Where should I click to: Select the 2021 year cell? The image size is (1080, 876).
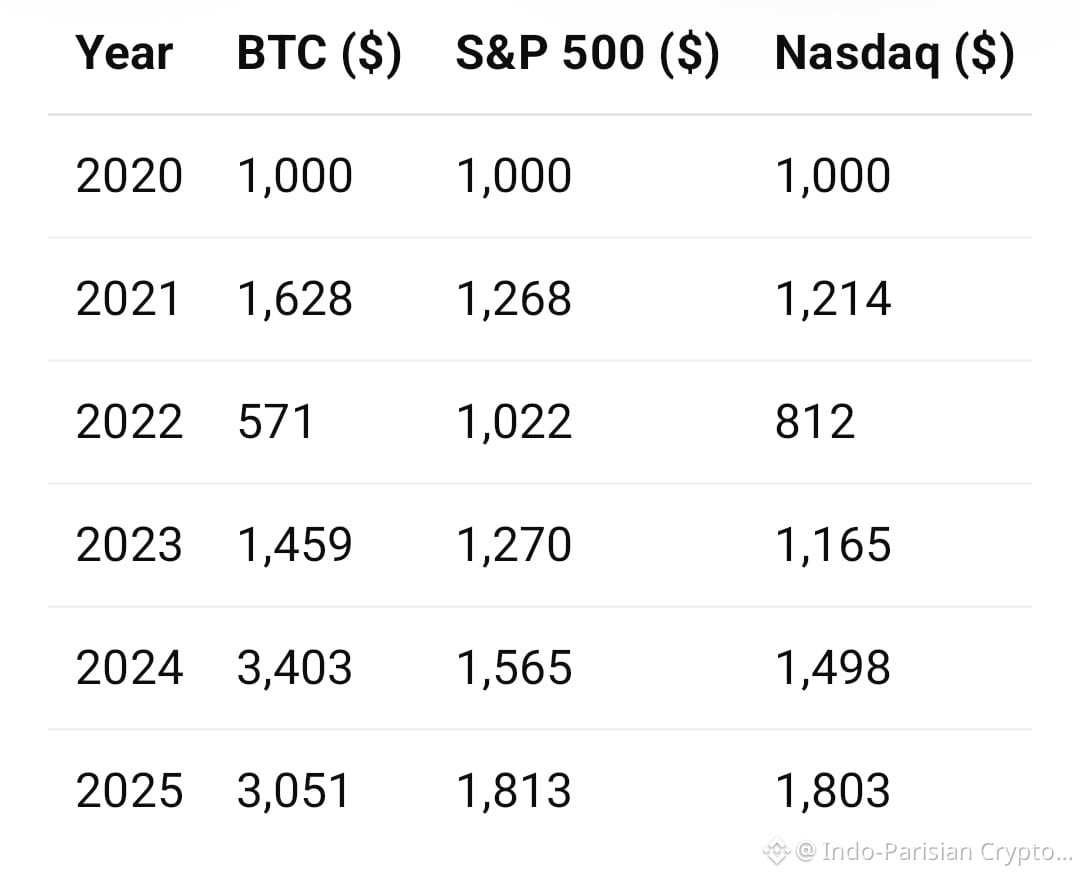(129, 299)
